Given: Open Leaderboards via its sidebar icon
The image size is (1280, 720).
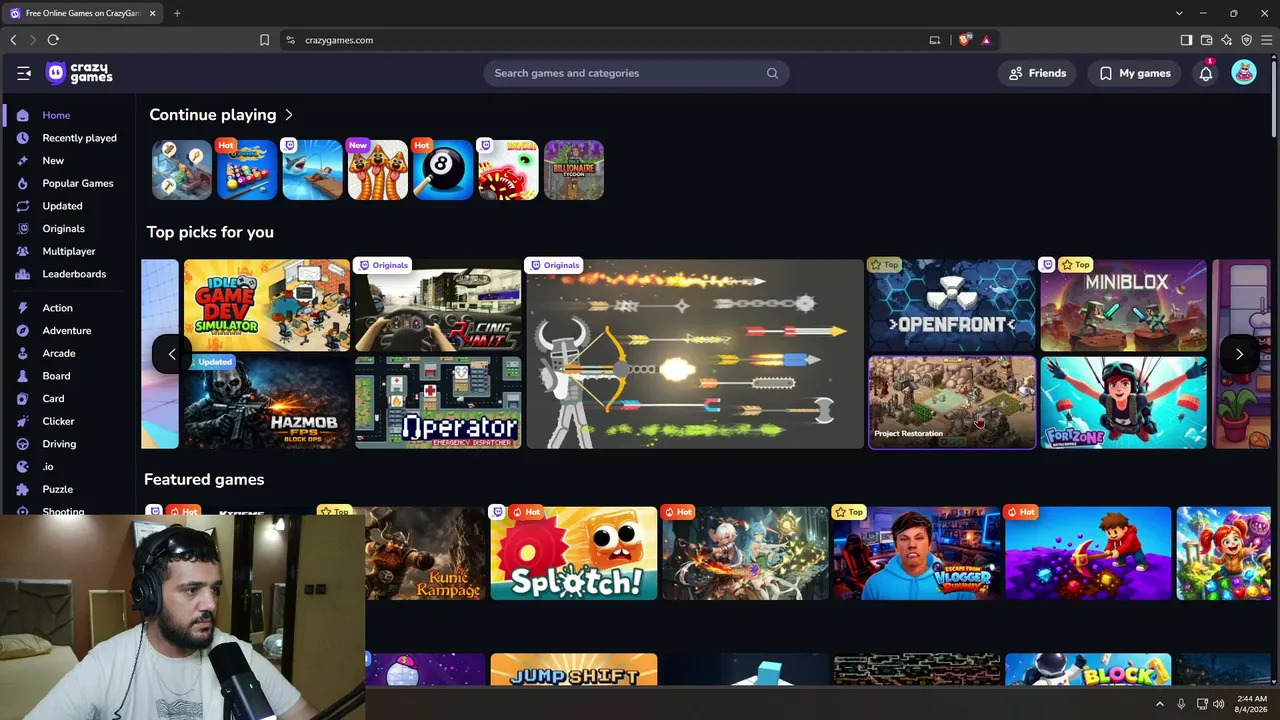Looking at the screenshot, I should tap(22, 274).
